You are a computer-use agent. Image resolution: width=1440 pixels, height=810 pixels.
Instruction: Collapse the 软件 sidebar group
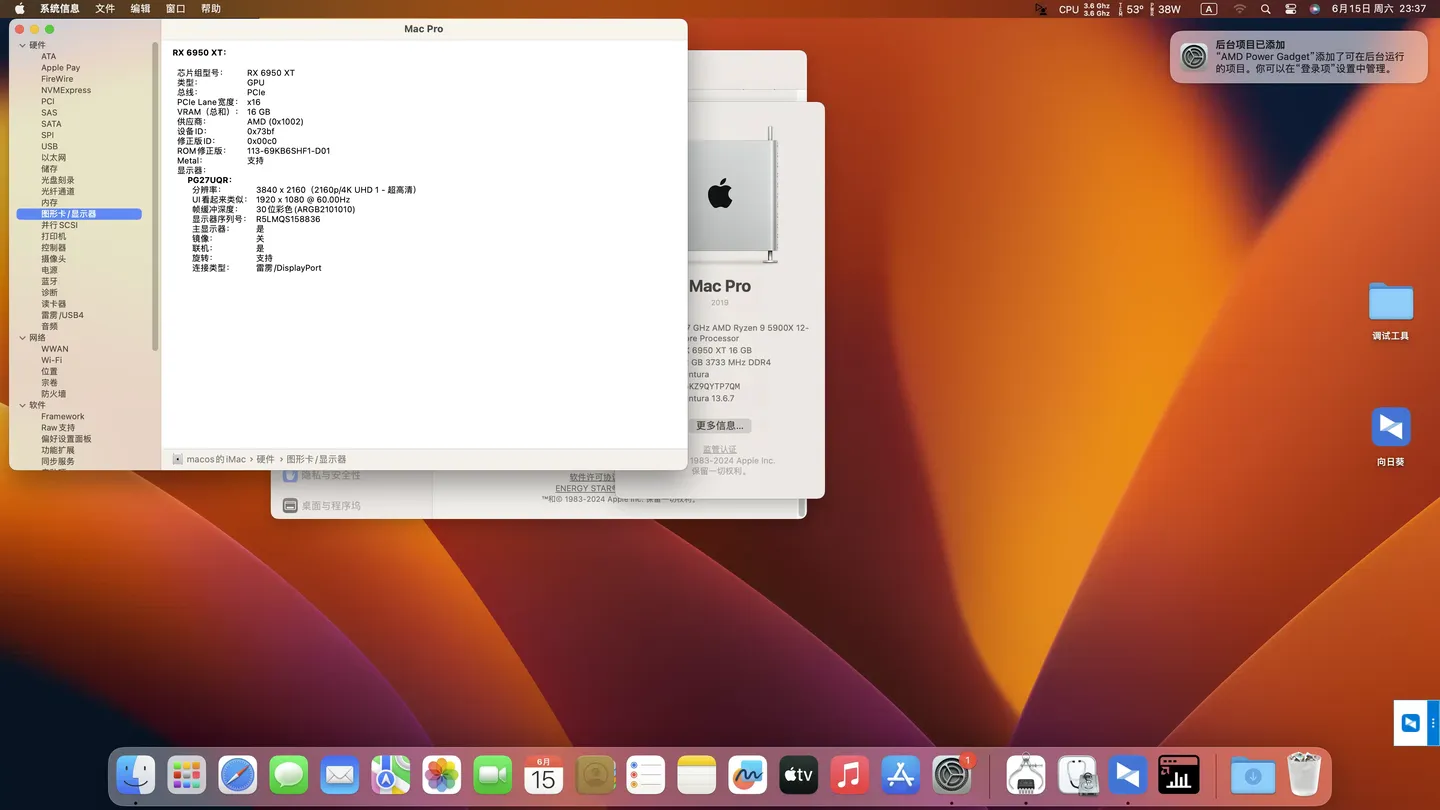pyautogui.click(x=22, y=406)
